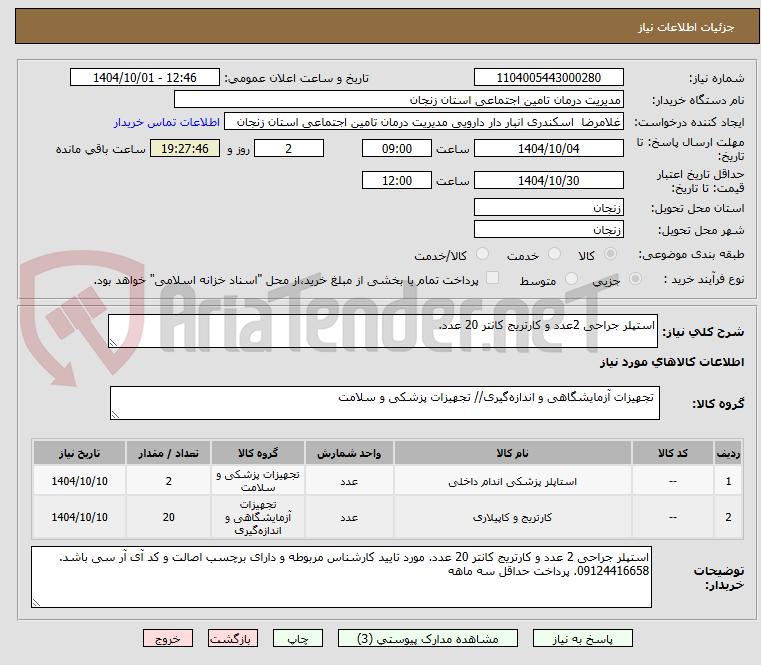
Task: Click the نام کالا column header
Action: point(513,453)
